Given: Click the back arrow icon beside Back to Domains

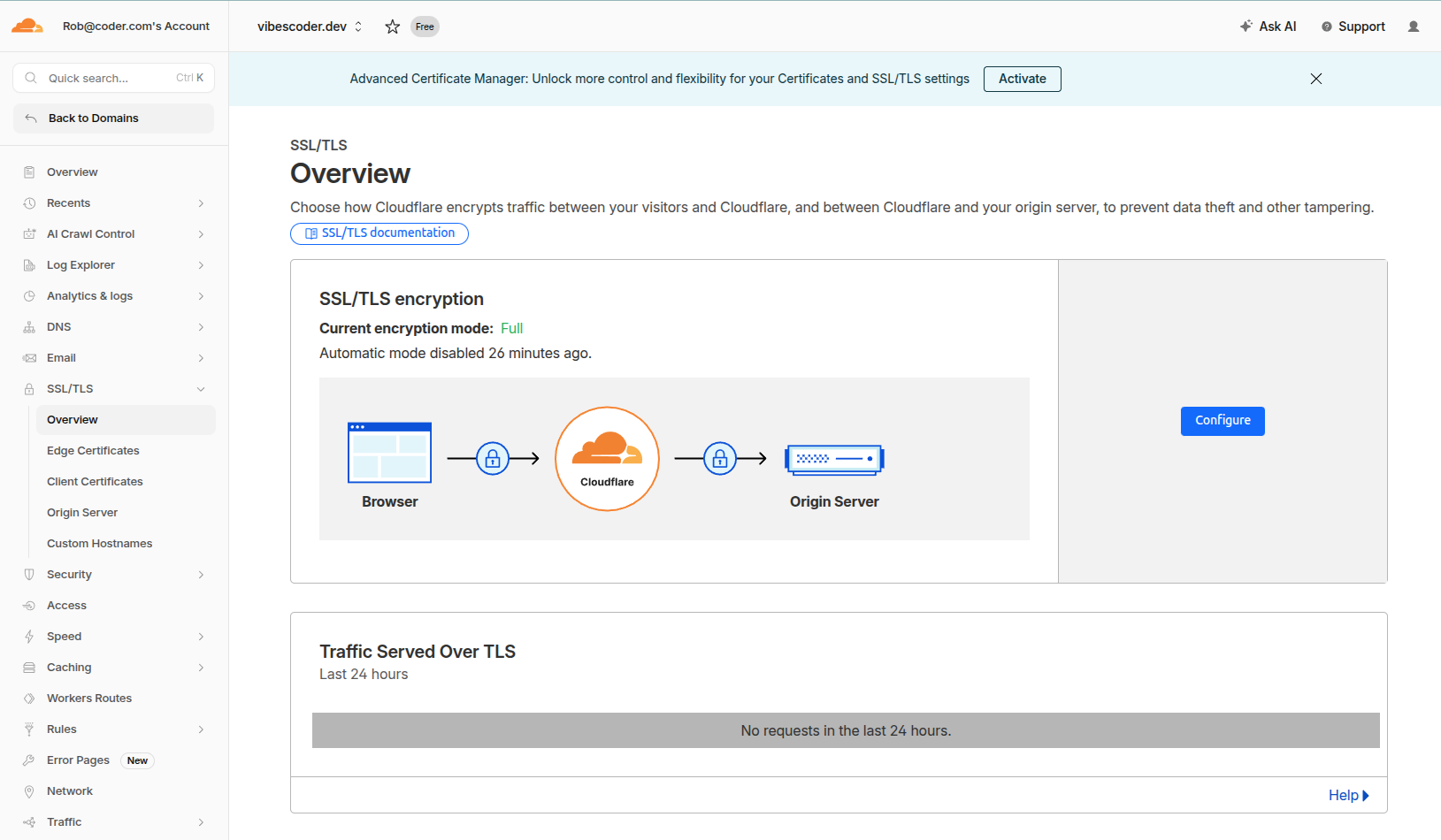Looking at the screenshot, I should [31, 118].
